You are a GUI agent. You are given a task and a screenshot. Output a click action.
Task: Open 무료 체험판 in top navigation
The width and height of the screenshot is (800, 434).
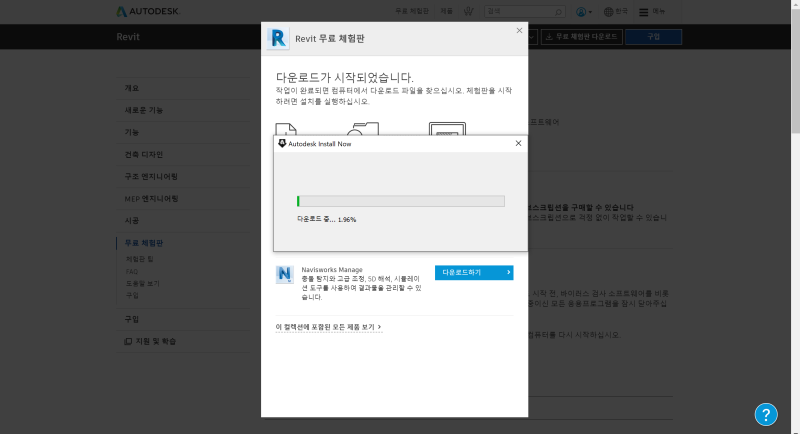tap(412, 11)
